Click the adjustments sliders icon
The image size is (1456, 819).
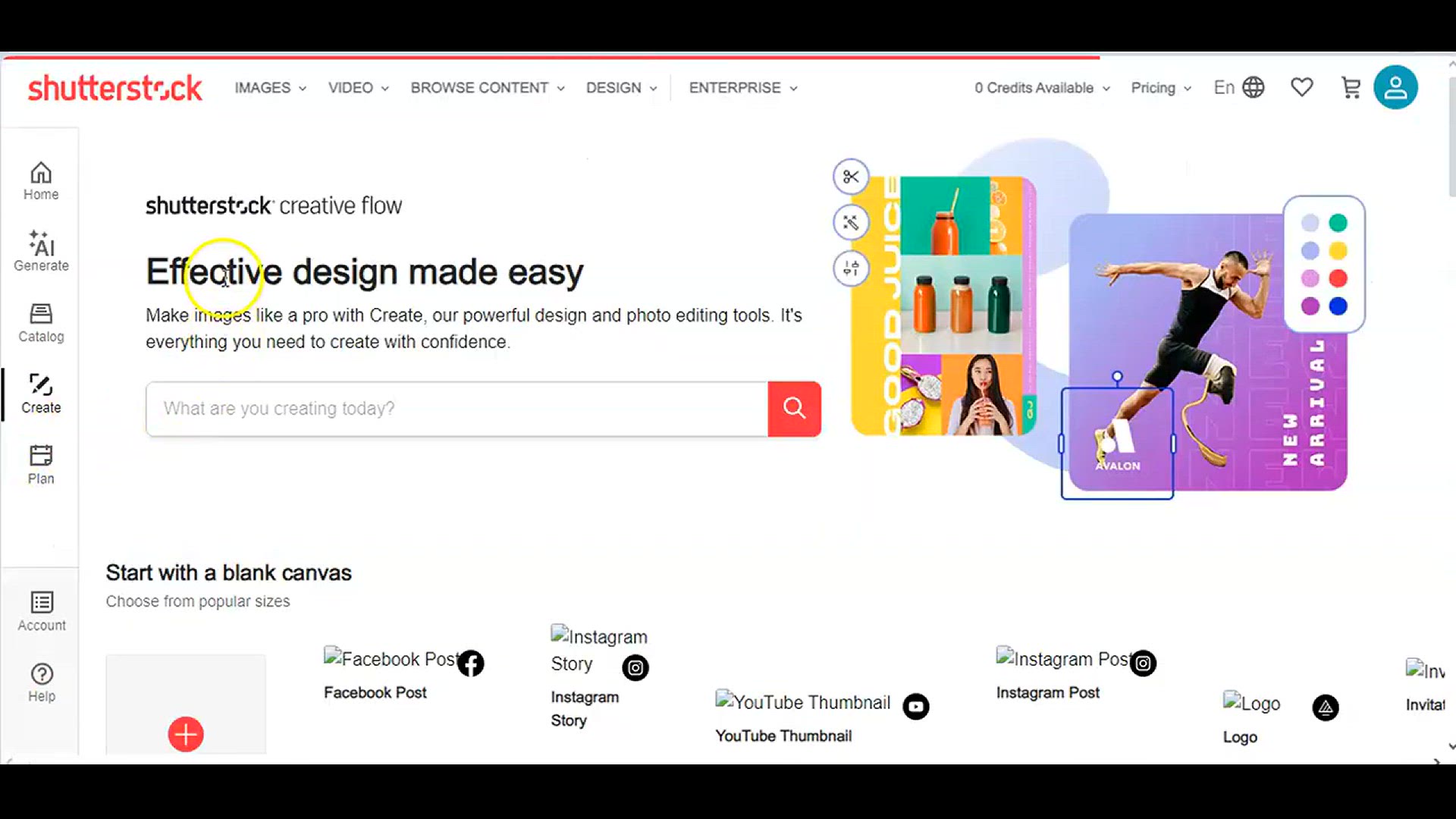(x=851, y=268)
